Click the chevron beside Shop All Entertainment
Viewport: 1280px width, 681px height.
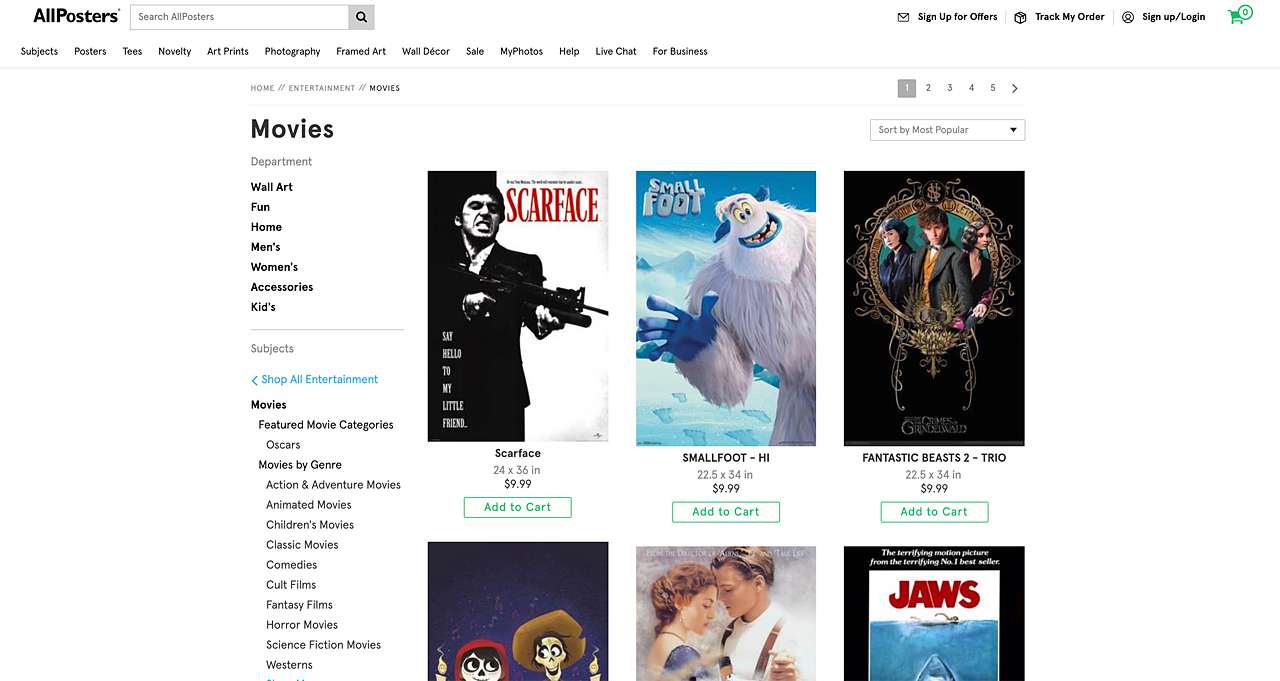[254, 380]
